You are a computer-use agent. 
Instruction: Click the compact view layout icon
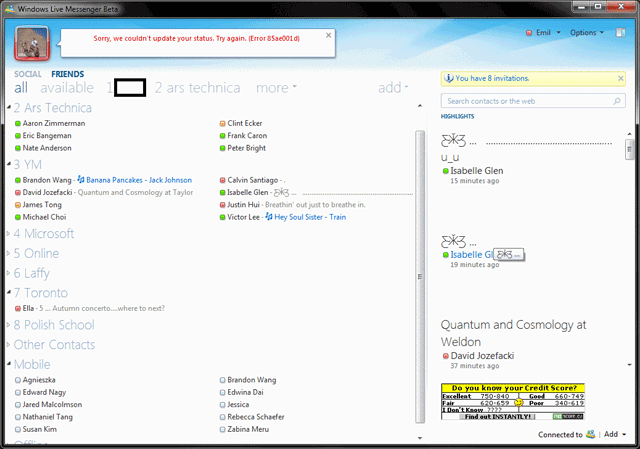click(x=620, y=33)
